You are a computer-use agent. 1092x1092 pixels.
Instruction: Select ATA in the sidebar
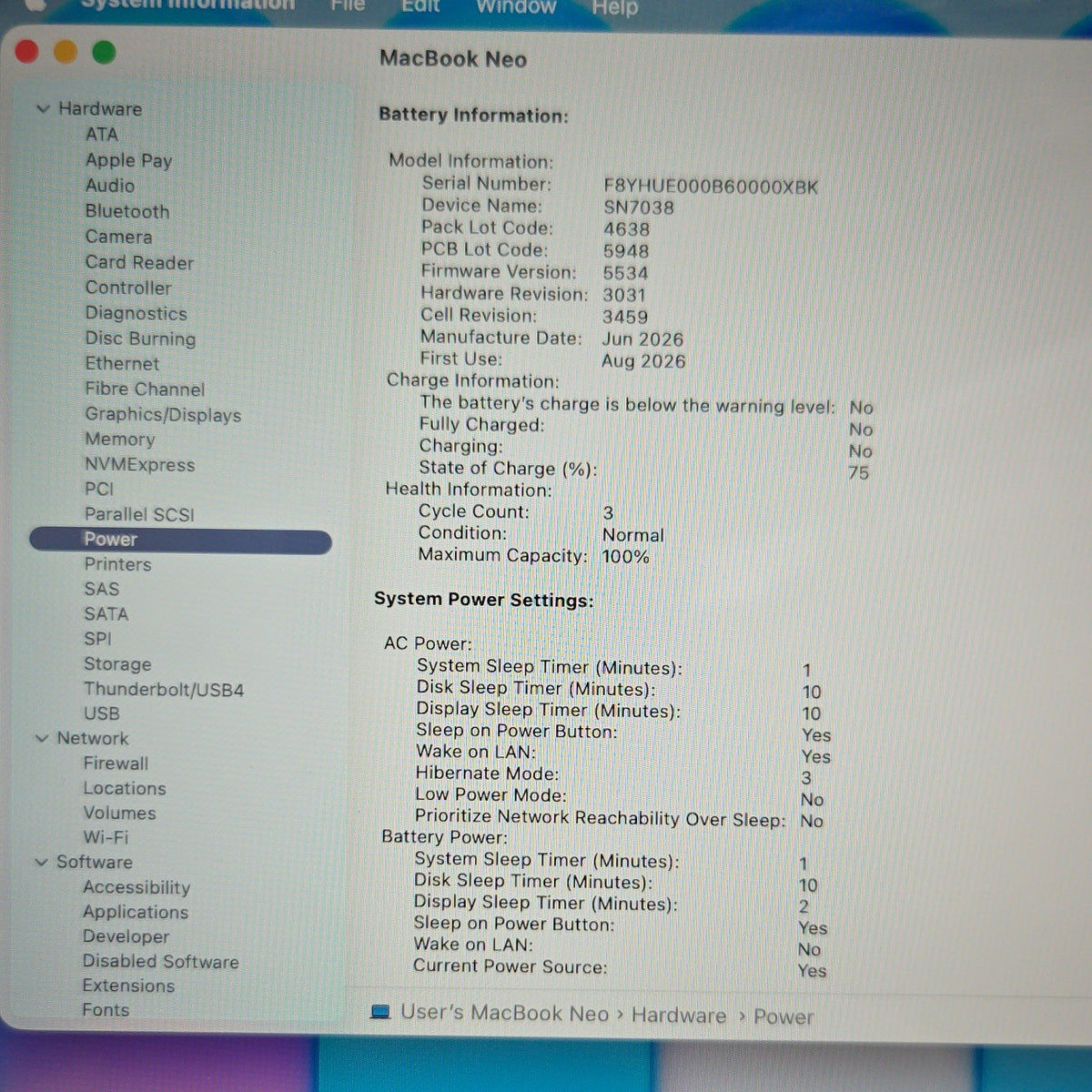[x=102, y=135]
